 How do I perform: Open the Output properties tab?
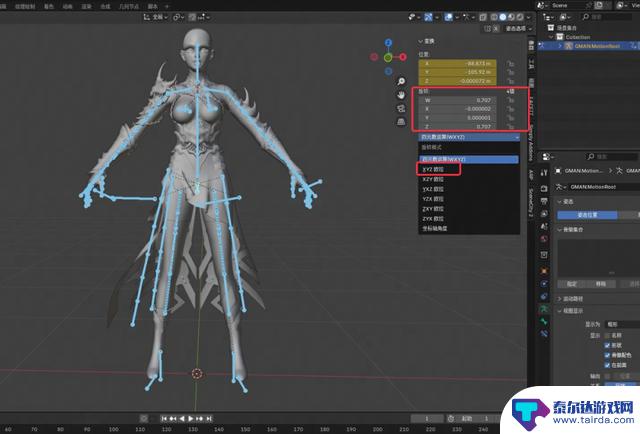tap(544, 201)
